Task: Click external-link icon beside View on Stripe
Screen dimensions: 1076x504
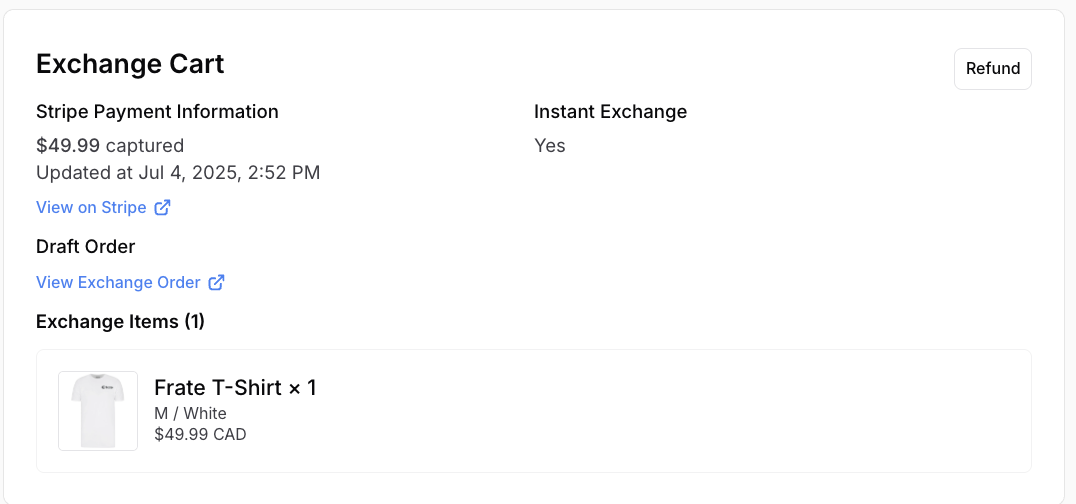Action: point(162,208)
